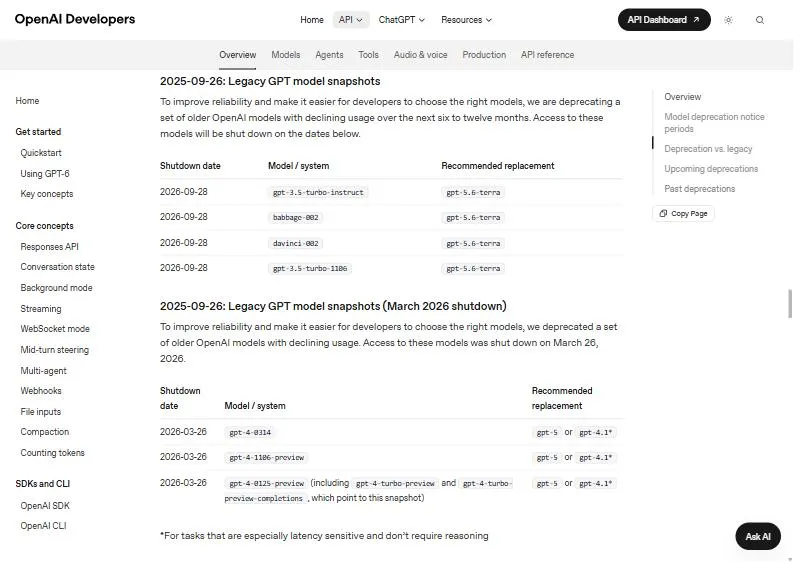Viewport: 800px width, 563px height.
Task: Click gpt-5.6-terra in the babbage-002 row
Action: click(x=473, y=217)
